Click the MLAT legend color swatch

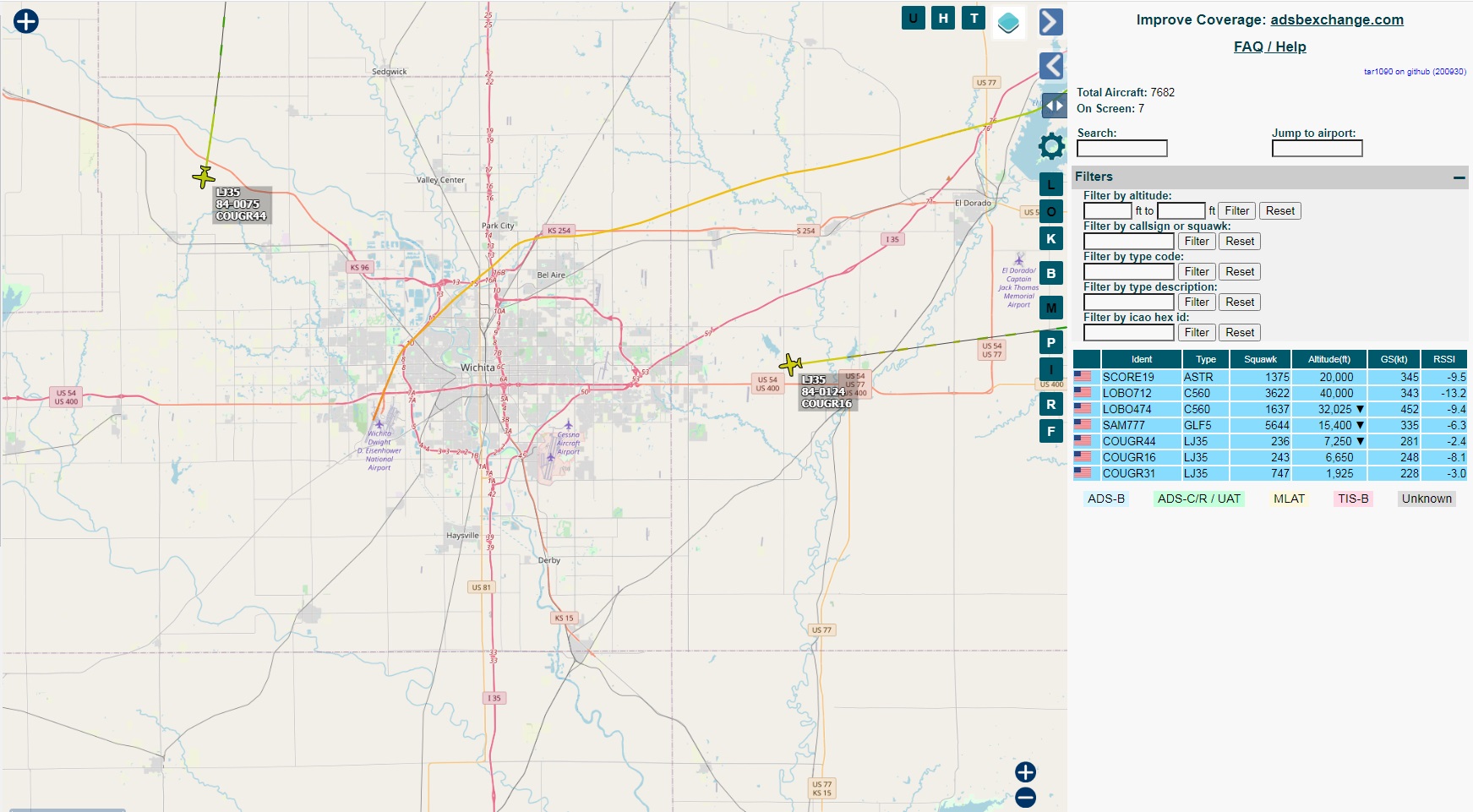tap(1289, 499)
